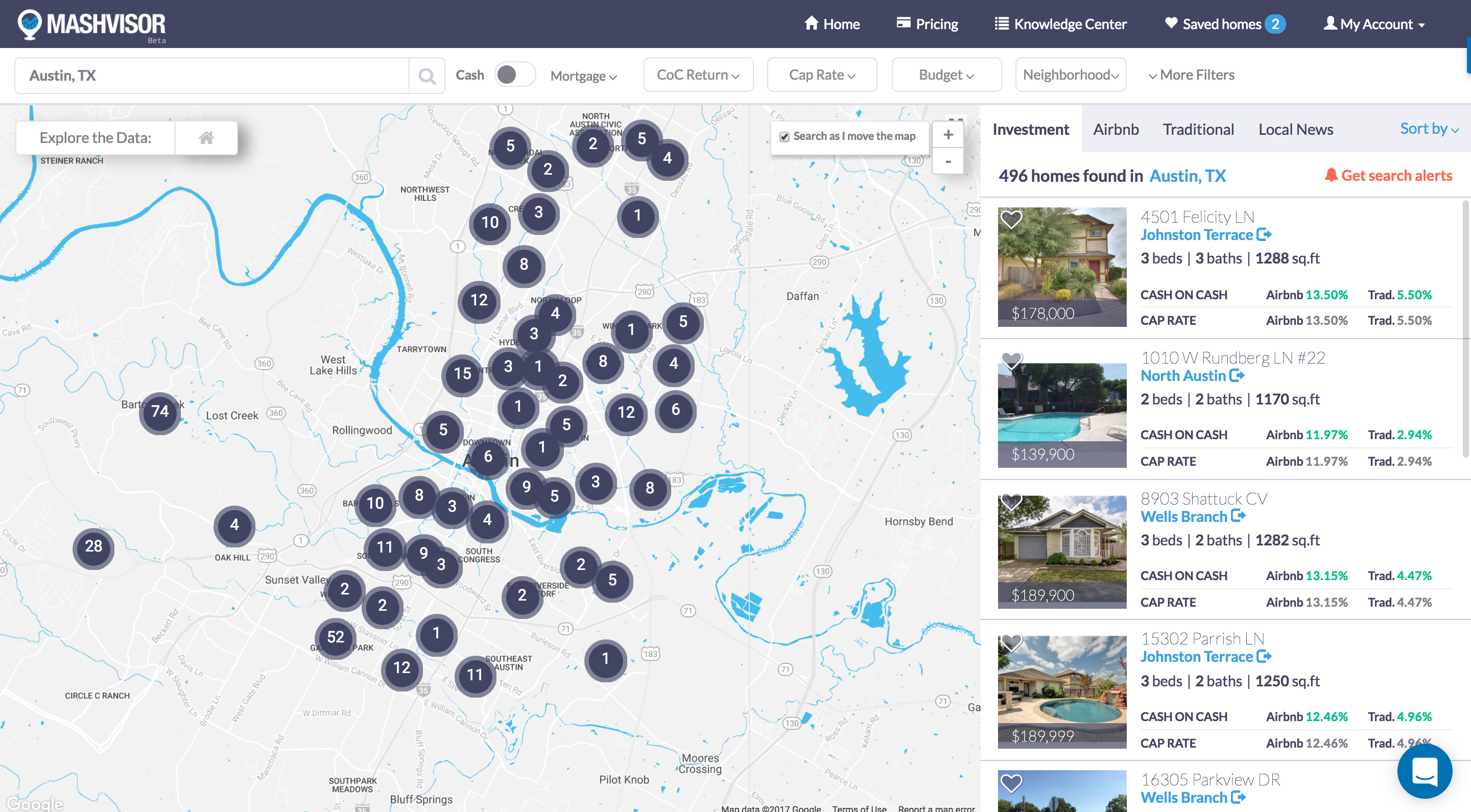Uncheck Search as I move the map
1471x812 pixels.
click(x=785, y=136)
